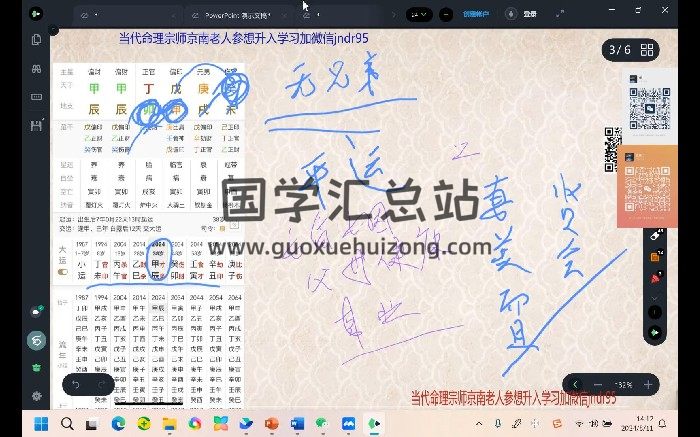Select the 2004 丙午 大运 column

[120, 260]
